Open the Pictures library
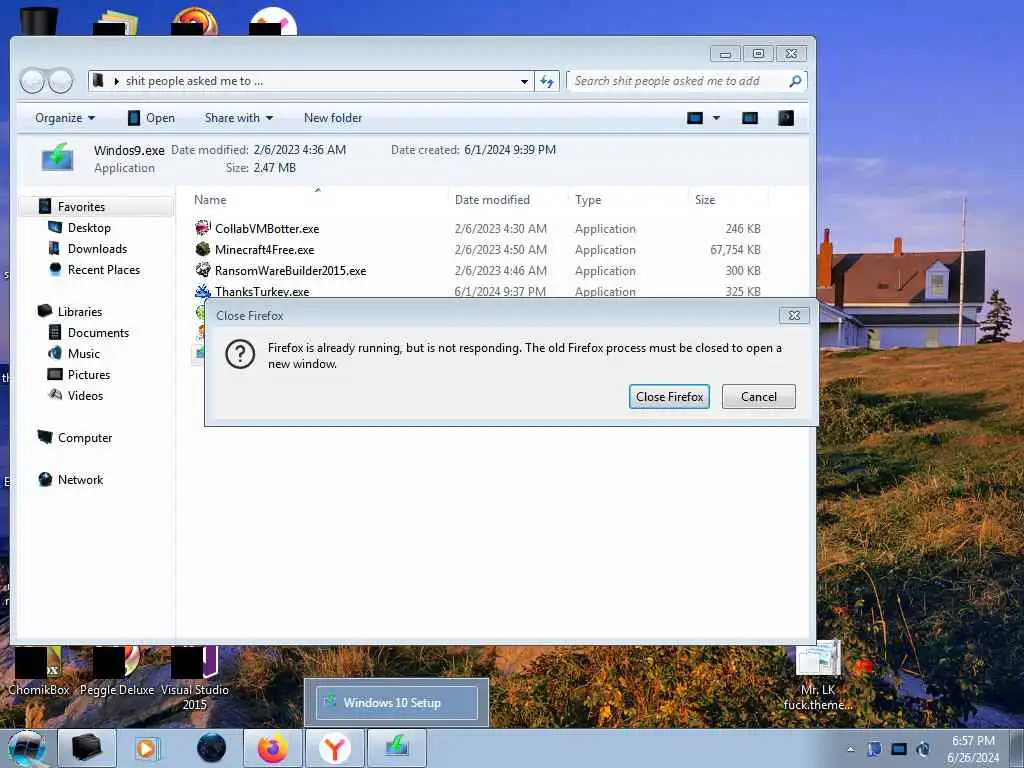Image resolution: width=1024 pixels, height=768 pixels. coord(89,374)
